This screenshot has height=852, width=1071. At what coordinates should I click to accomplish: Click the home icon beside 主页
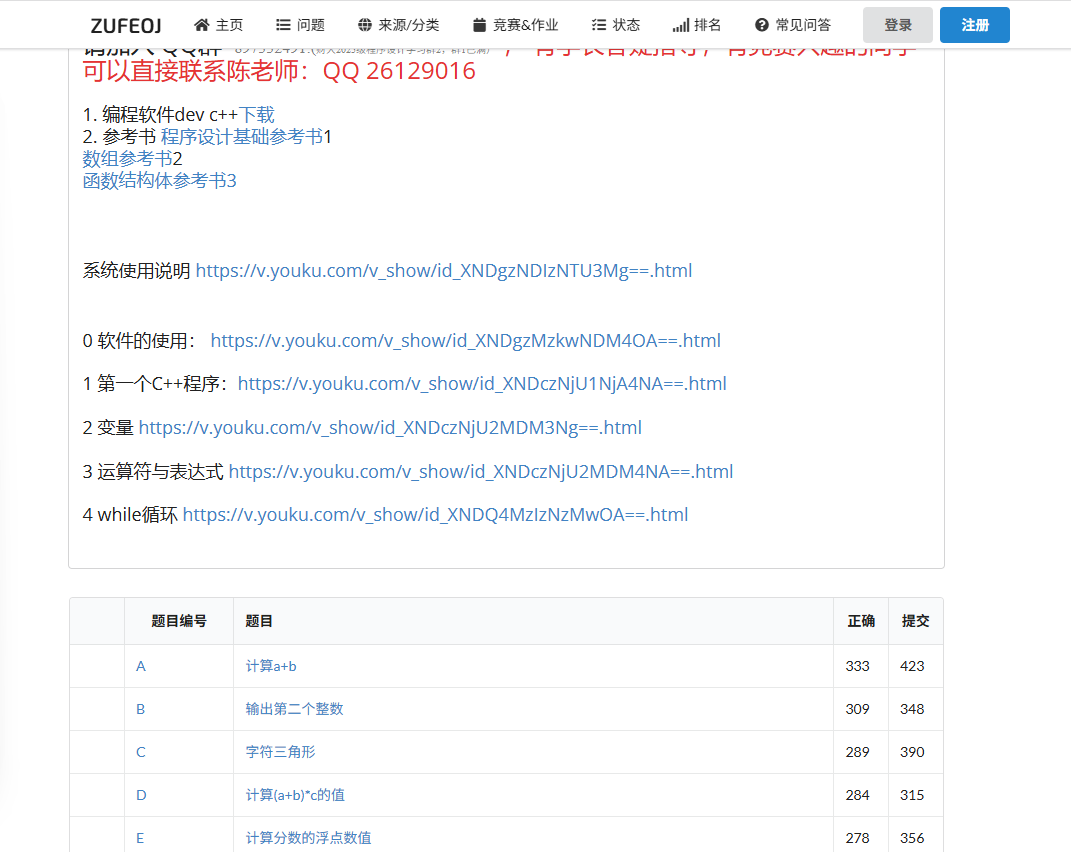[202, 25]
